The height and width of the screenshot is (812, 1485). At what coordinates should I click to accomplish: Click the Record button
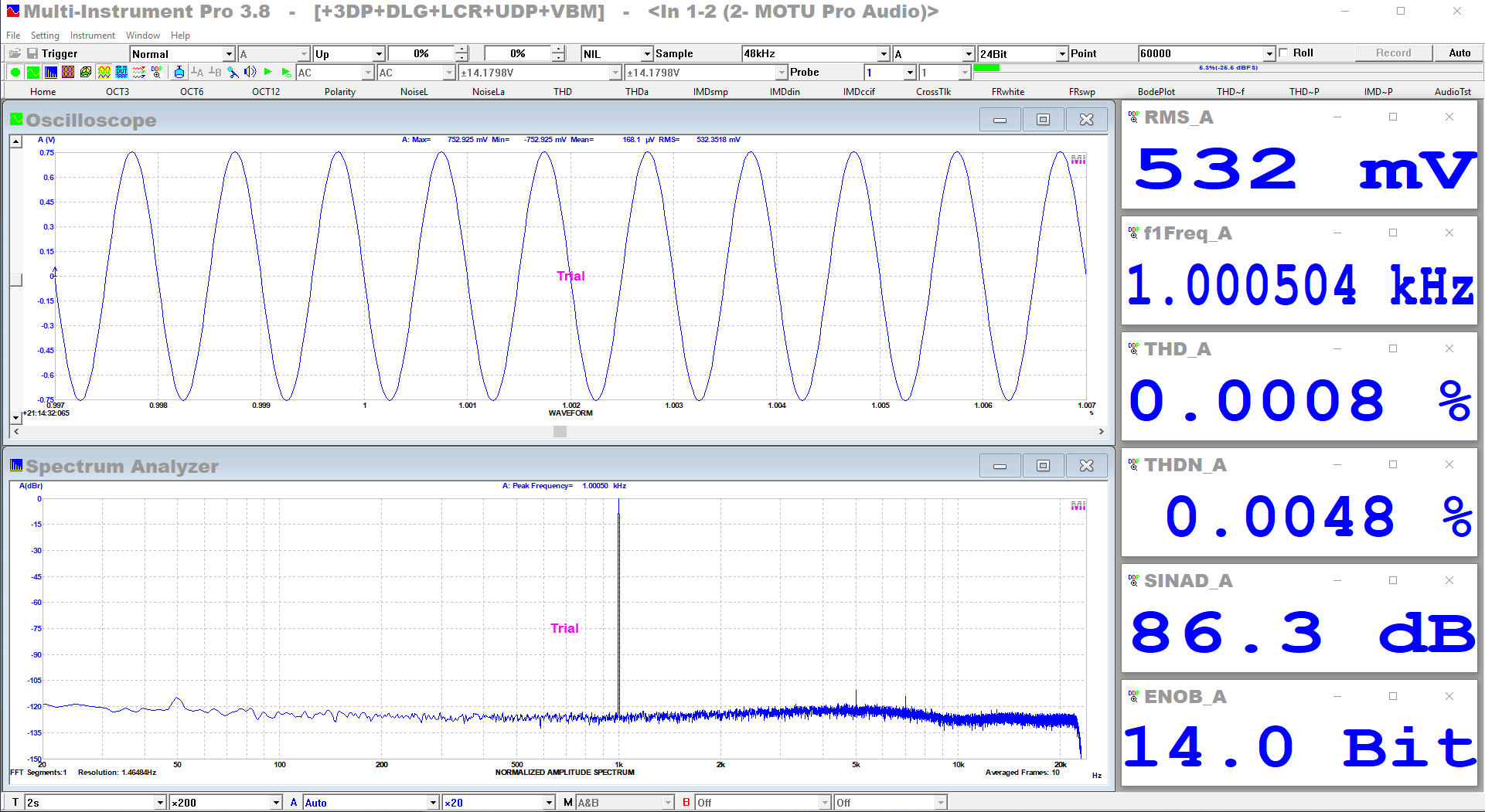pos(1393,53)
